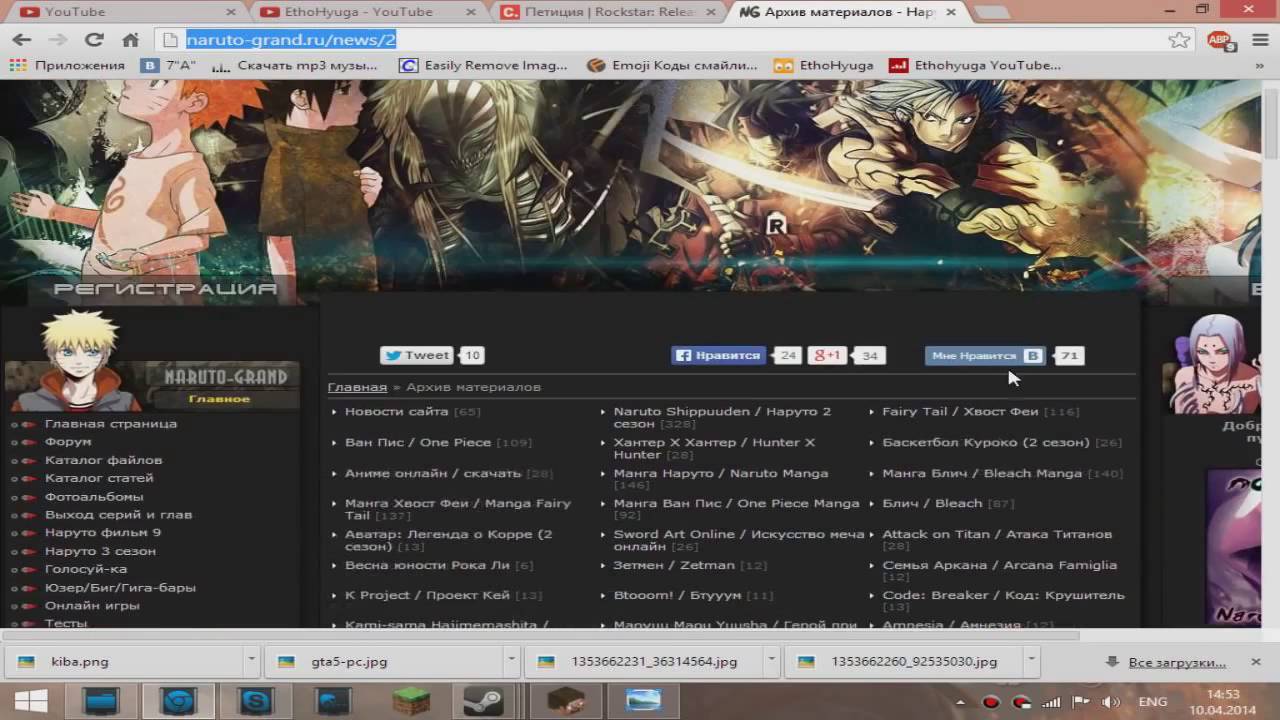1280x720 pixels.
Task: Open the Регистрация banner link
Action: [x=165, y=289]
